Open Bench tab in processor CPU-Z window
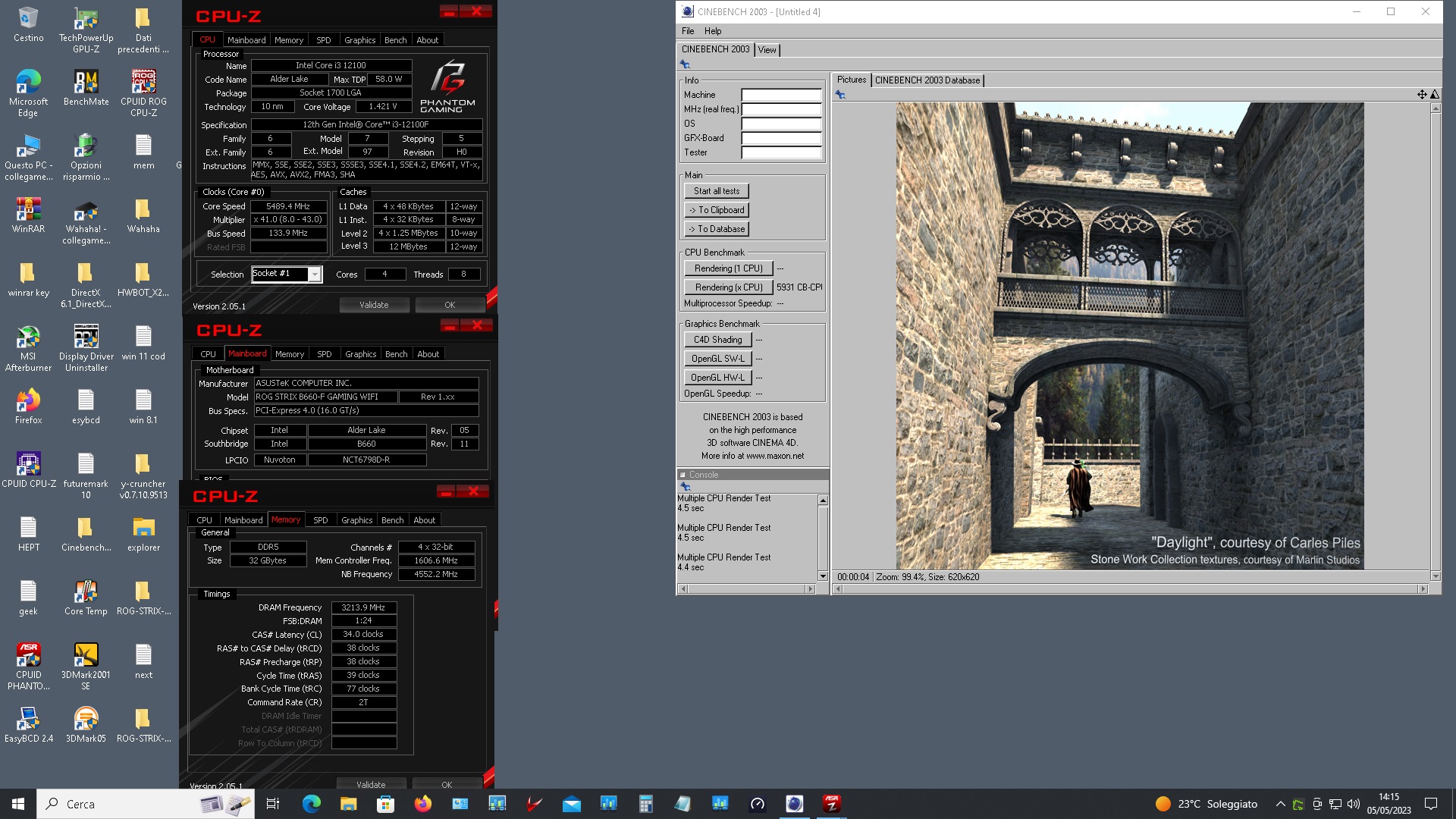1456x819 pixels. tap(396, 40)
